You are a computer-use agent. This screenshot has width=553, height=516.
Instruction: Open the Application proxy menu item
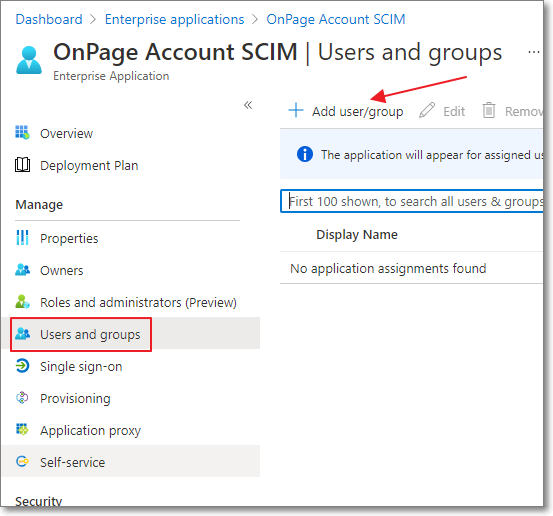[x=90, y=430]
